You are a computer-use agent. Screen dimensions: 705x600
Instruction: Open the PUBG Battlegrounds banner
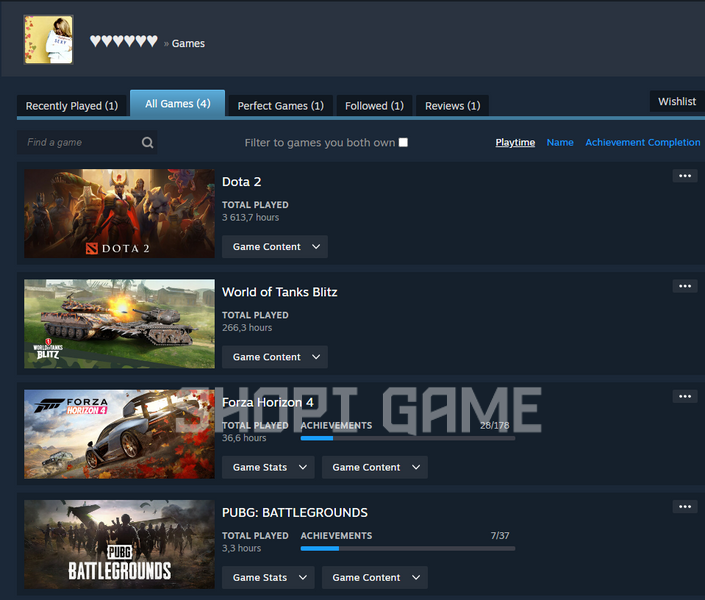[119, 544]
